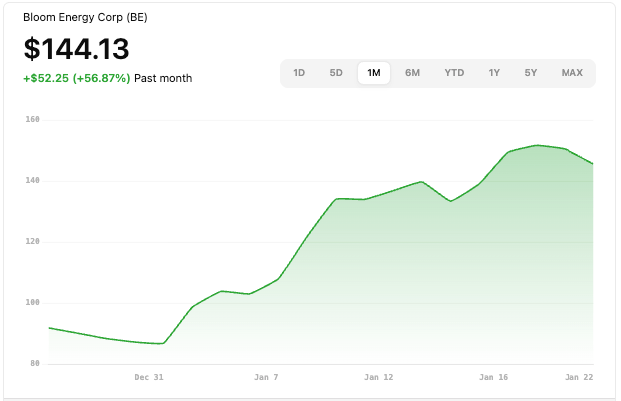Click the 100 y-axis label
This screenshot has height=401, width=621.
point(32,302)
